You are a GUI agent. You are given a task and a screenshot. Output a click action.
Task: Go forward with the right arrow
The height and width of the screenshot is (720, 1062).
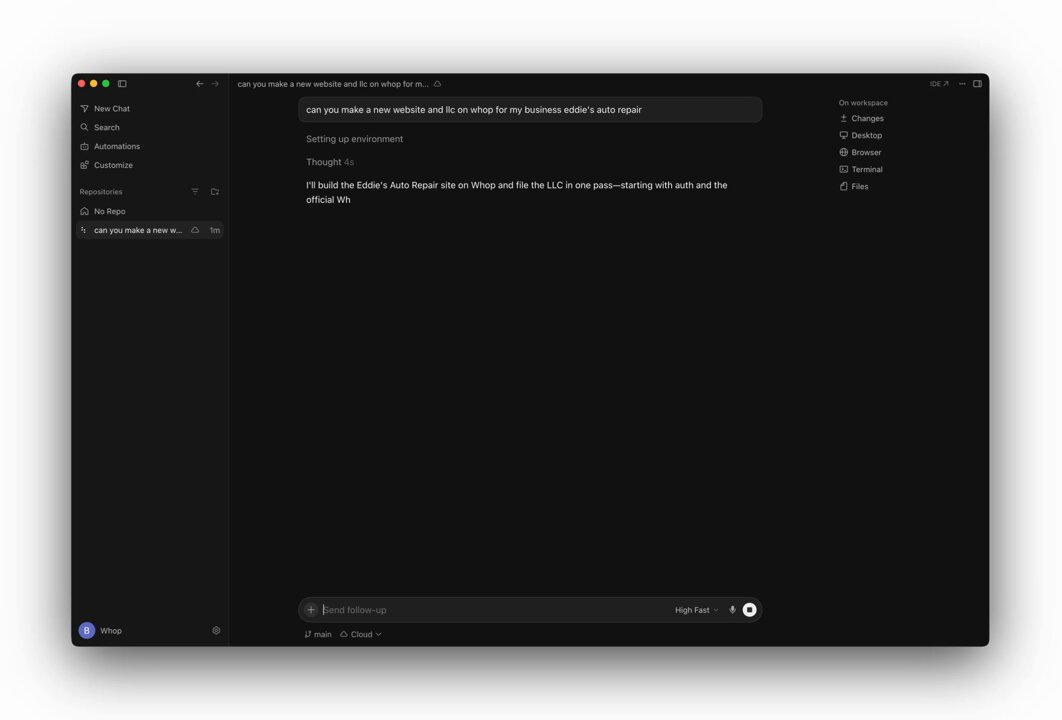pyautogui.click(x=215, y=84)
